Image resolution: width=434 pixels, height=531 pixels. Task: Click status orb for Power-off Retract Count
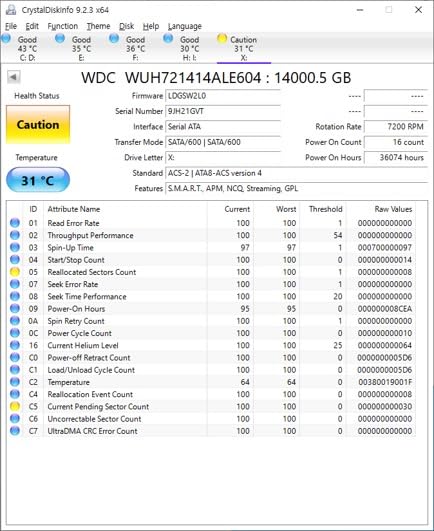15,357
